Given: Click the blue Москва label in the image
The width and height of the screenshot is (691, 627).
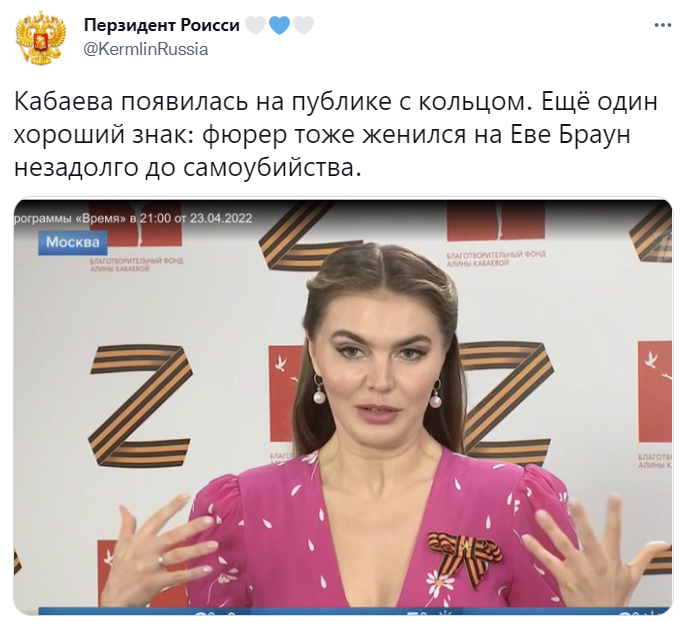Looking at the screenshot, I should pos(73,242).
